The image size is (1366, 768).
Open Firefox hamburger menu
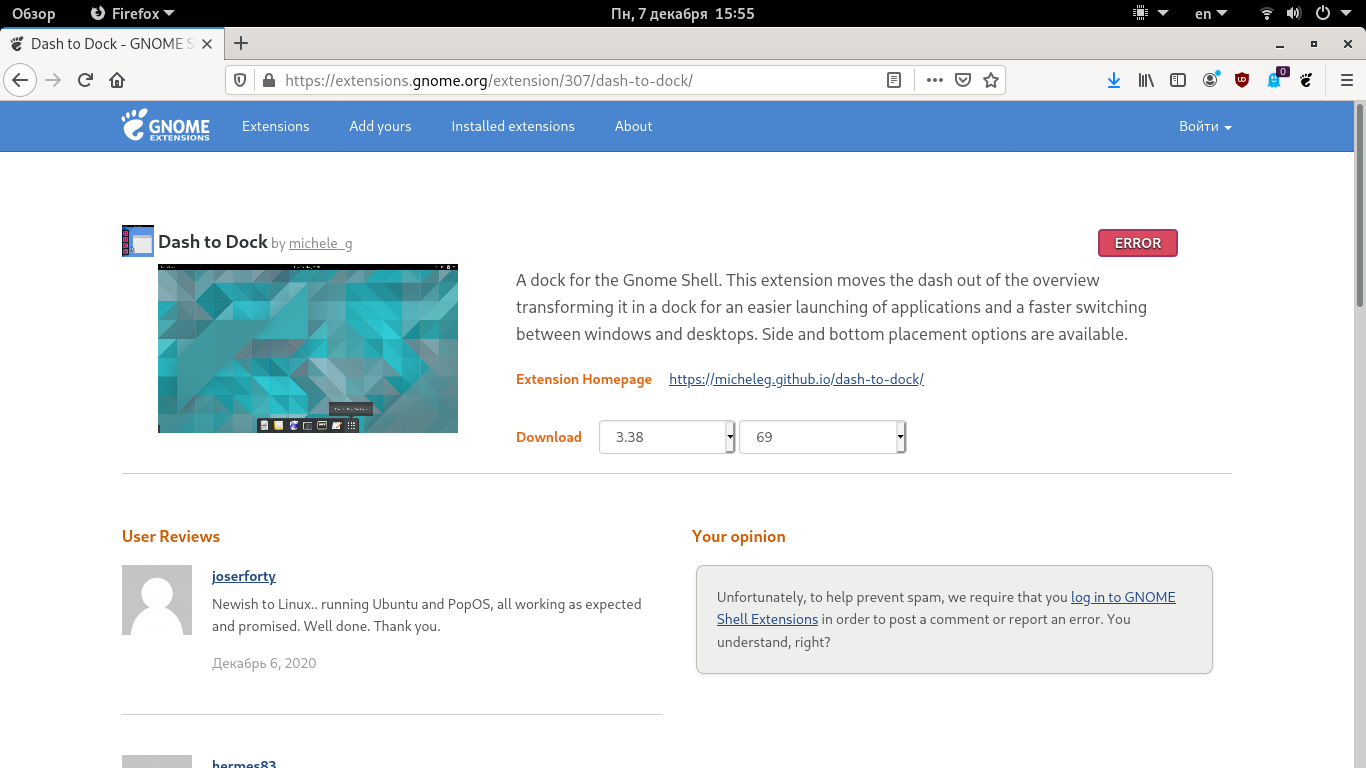point(1346,80)
